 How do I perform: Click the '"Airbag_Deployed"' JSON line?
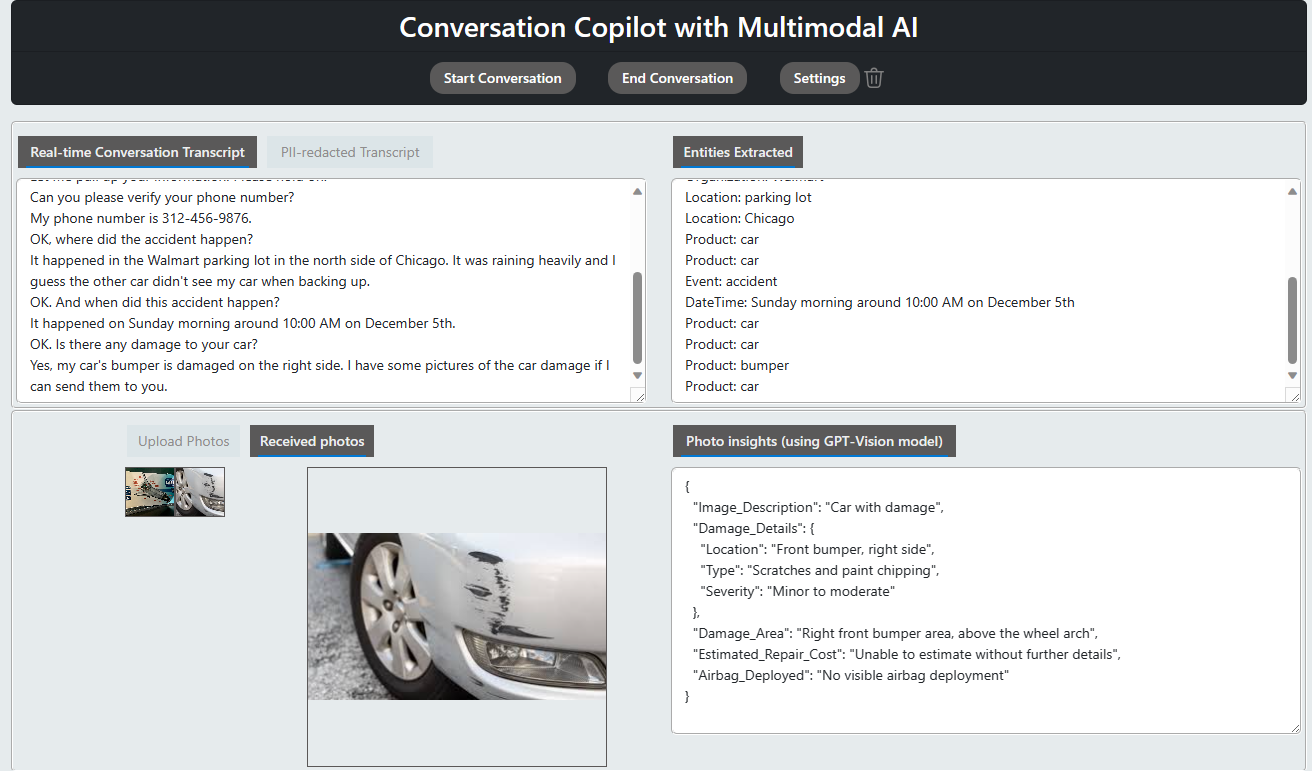[x=851, y=675]
